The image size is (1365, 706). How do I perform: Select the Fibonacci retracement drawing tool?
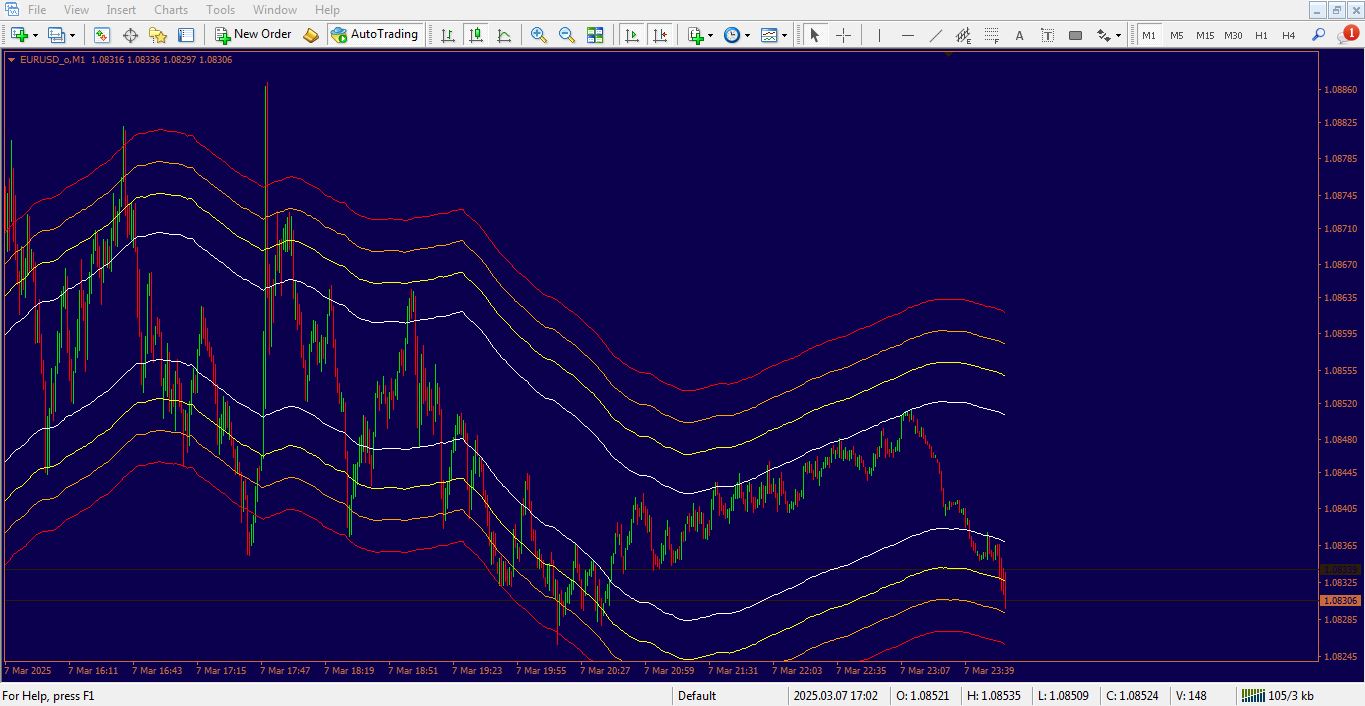991,35
